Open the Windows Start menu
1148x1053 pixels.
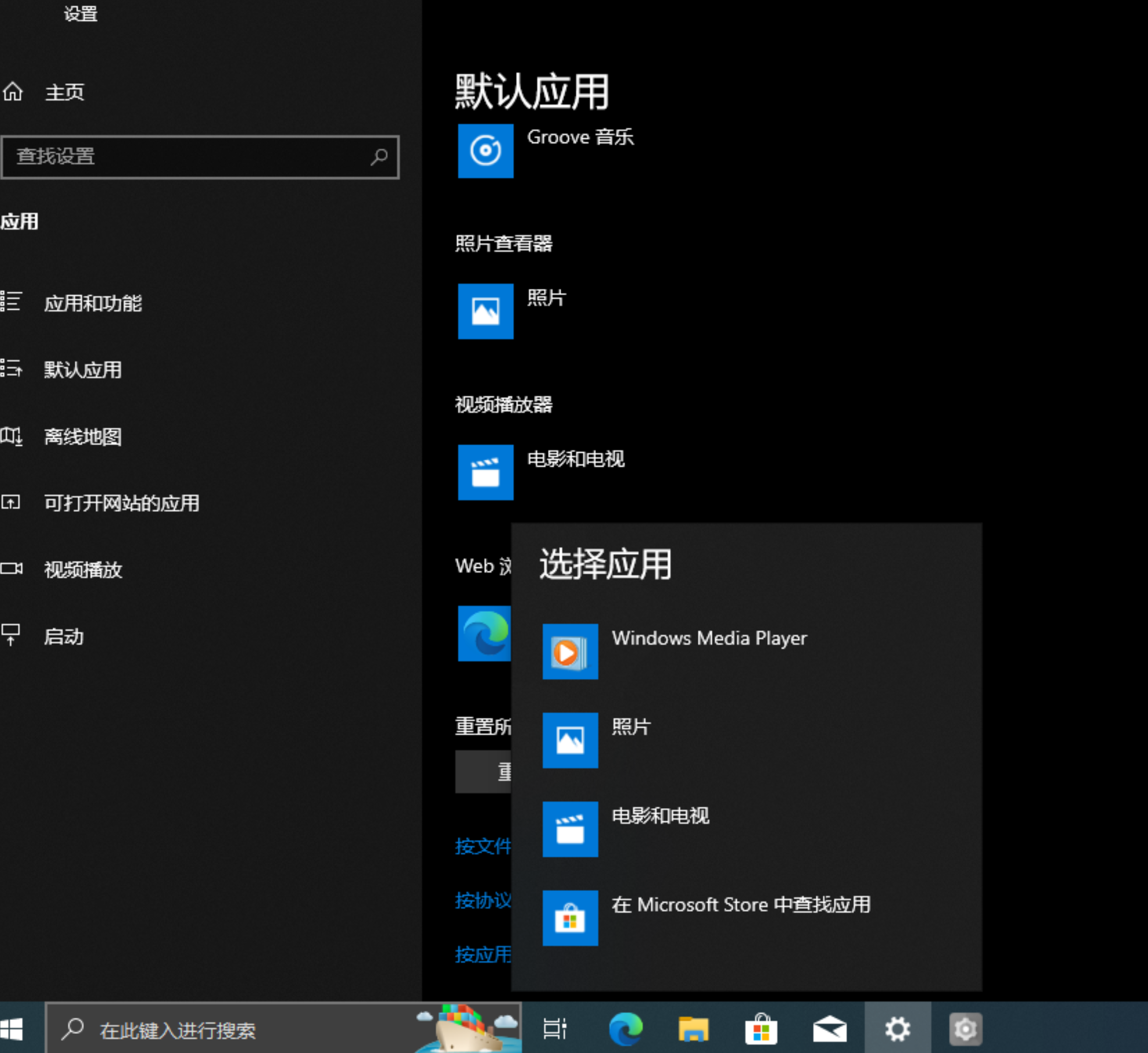(x=12, y=1029)
